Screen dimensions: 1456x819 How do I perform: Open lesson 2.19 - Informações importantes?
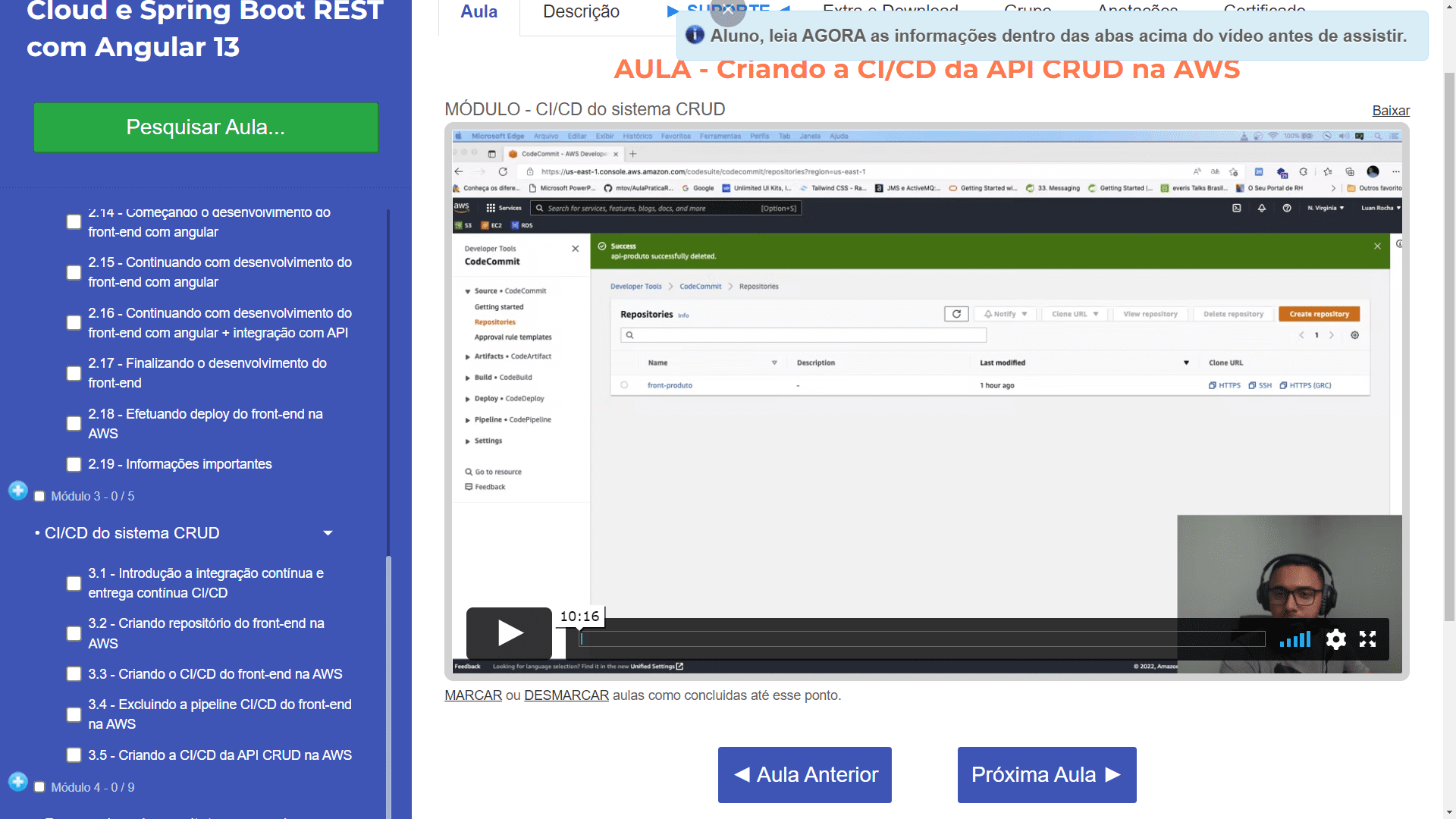[180, 464]
